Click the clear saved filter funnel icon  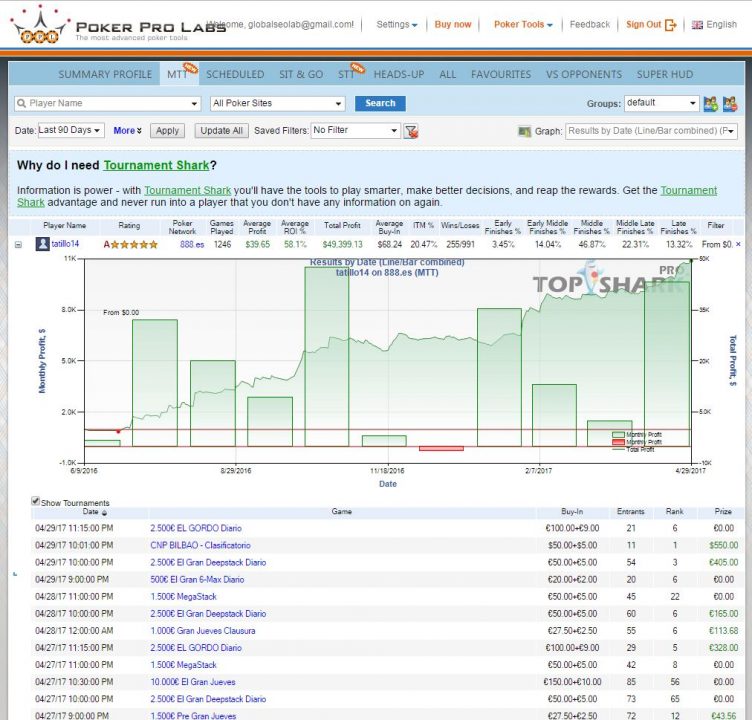coord(411,131)
